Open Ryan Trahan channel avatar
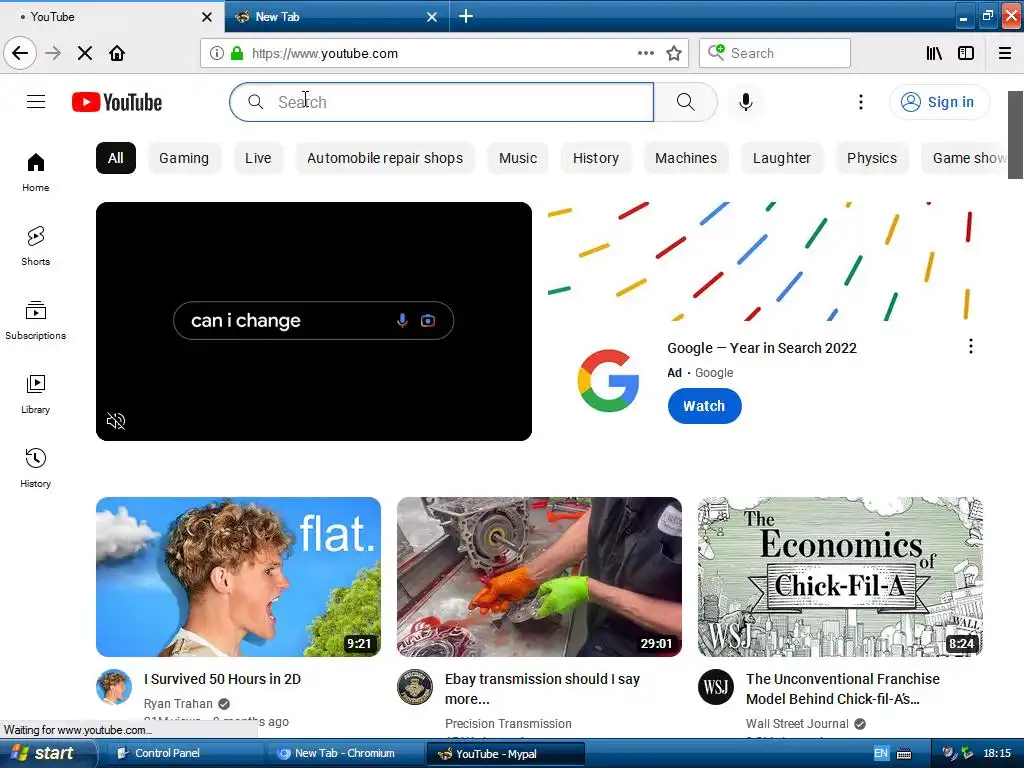Viewport: 1024px width, 768px height. pos(114,687)
